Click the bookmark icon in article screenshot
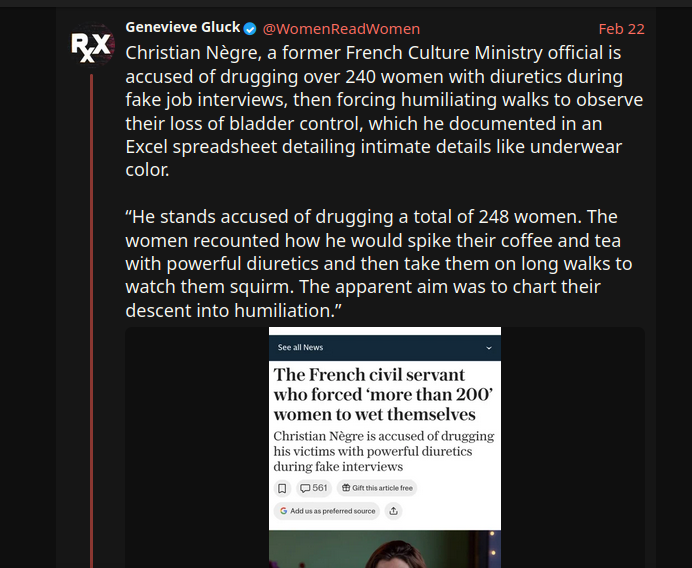Screen dimensions: 692x568 coord(282,488)
